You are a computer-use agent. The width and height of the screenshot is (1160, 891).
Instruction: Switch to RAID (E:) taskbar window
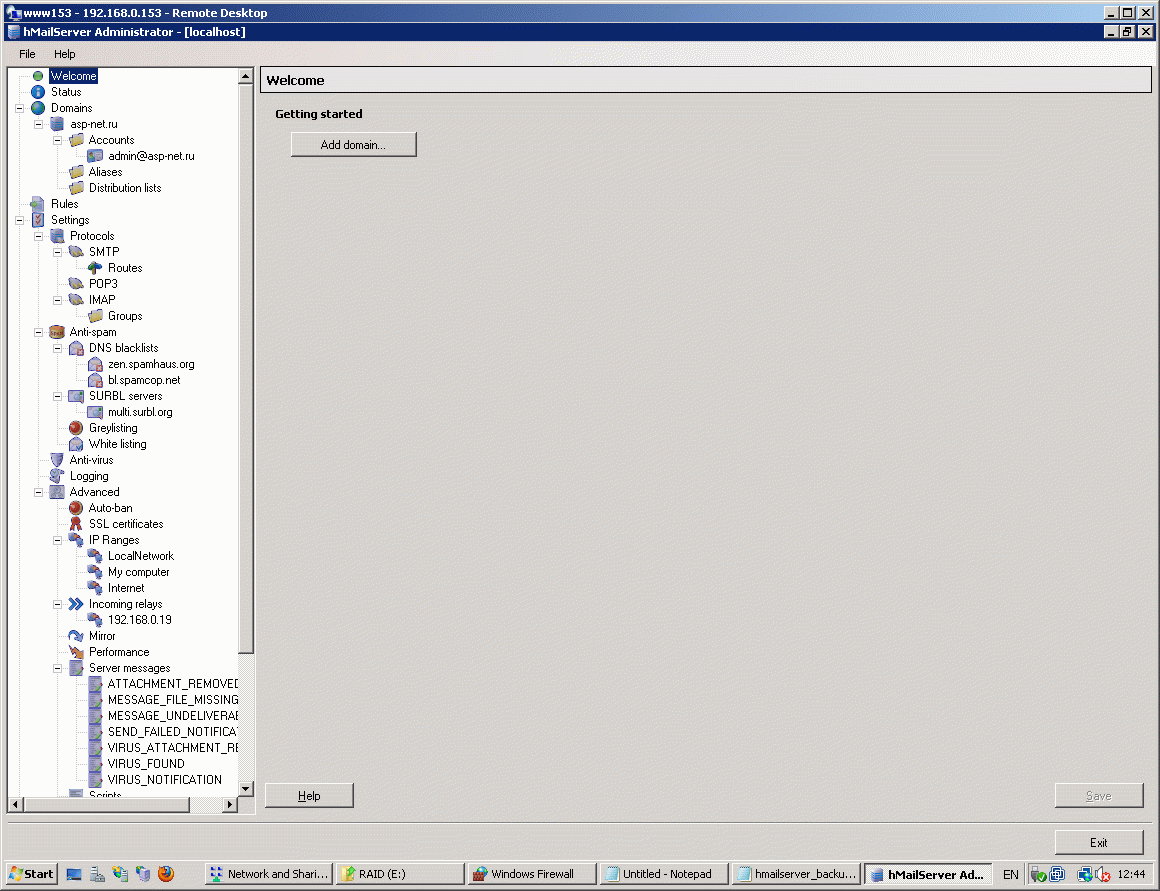click(x=399, y=874)
